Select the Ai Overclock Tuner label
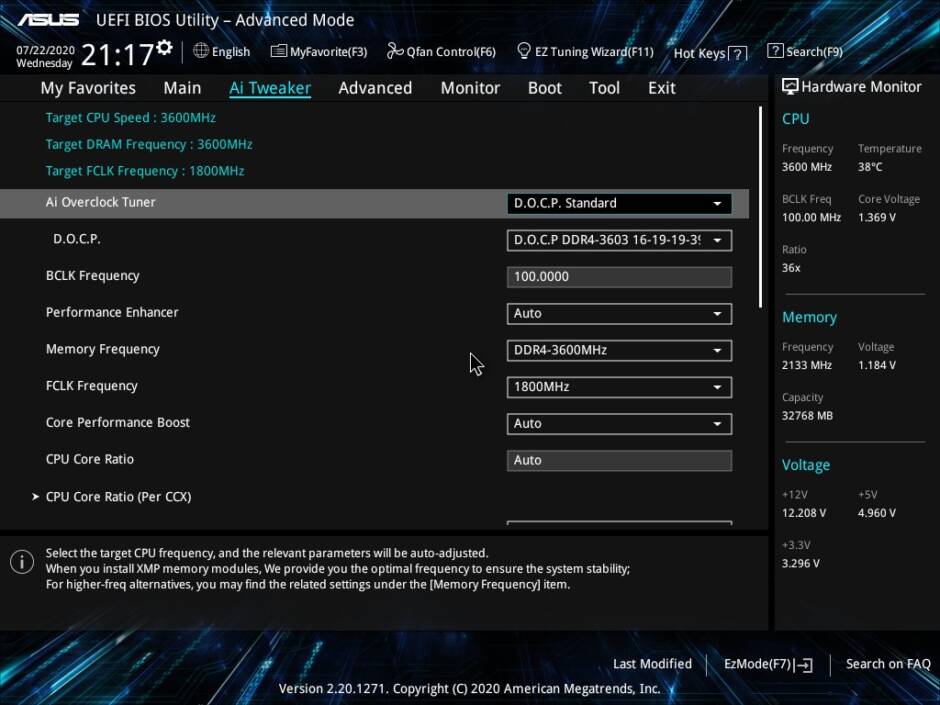Image resolution: width=940 pixels, height=705 pixels. click(x=101, y=202)
